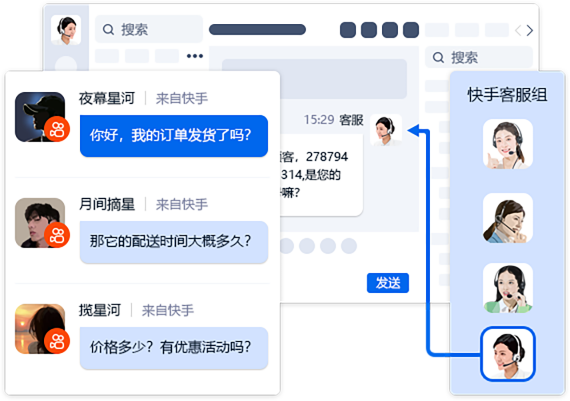Select the thumbs-up agent in 快手客服组
The width and height of the screenshot is (570, 401).
pyautogui.click(x=508, y=144)
